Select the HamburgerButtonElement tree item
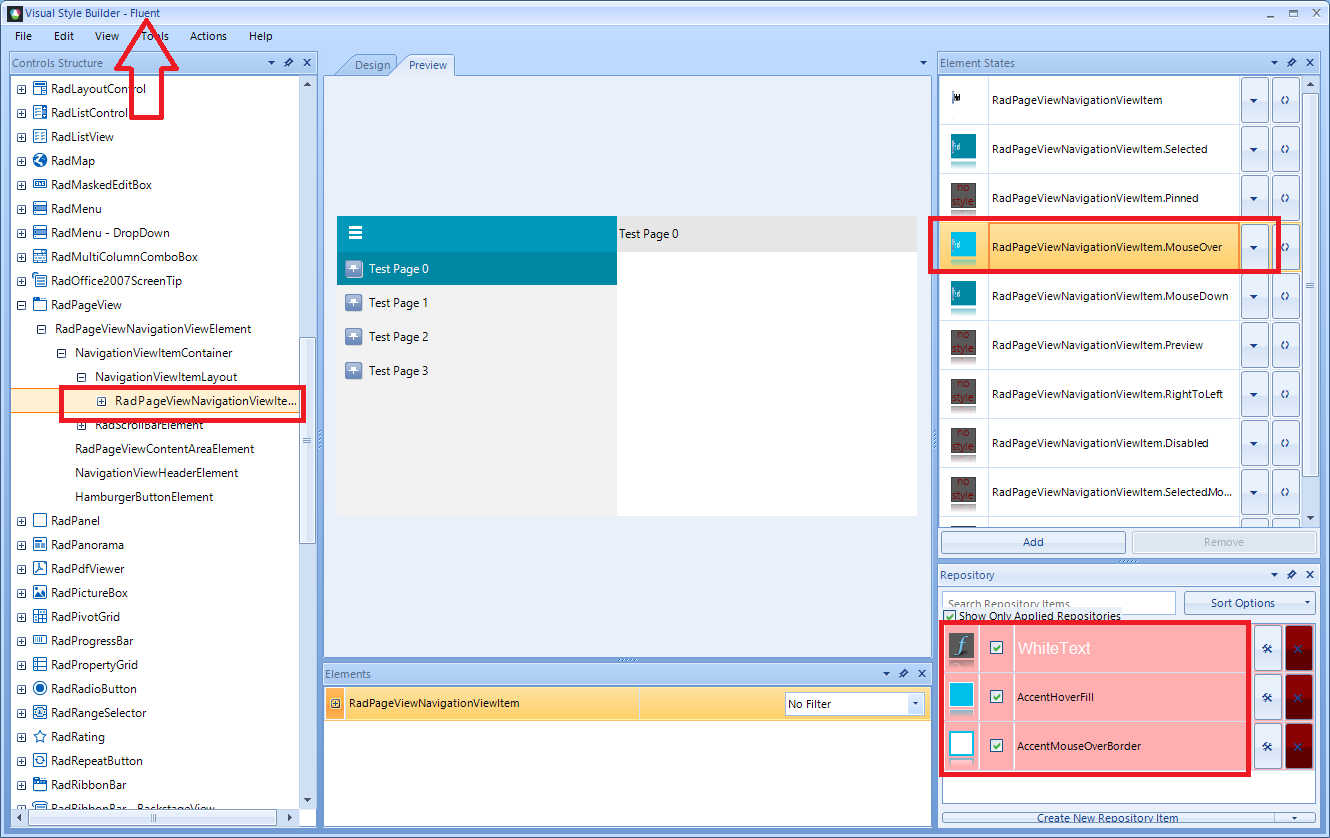The image size is (1330, 838). 144,497
